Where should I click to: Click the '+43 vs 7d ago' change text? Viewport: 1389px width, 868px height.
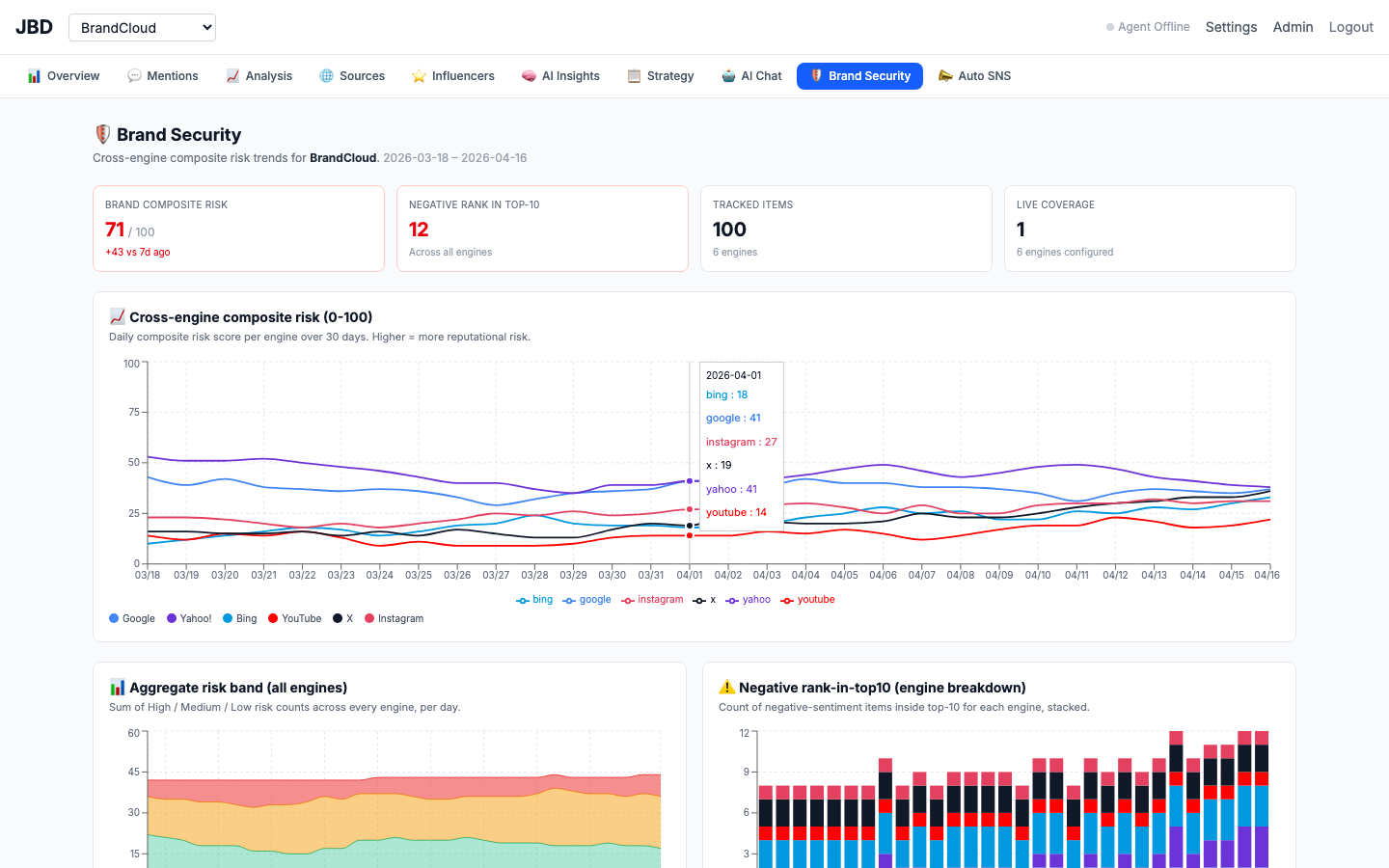pos(138,253)
